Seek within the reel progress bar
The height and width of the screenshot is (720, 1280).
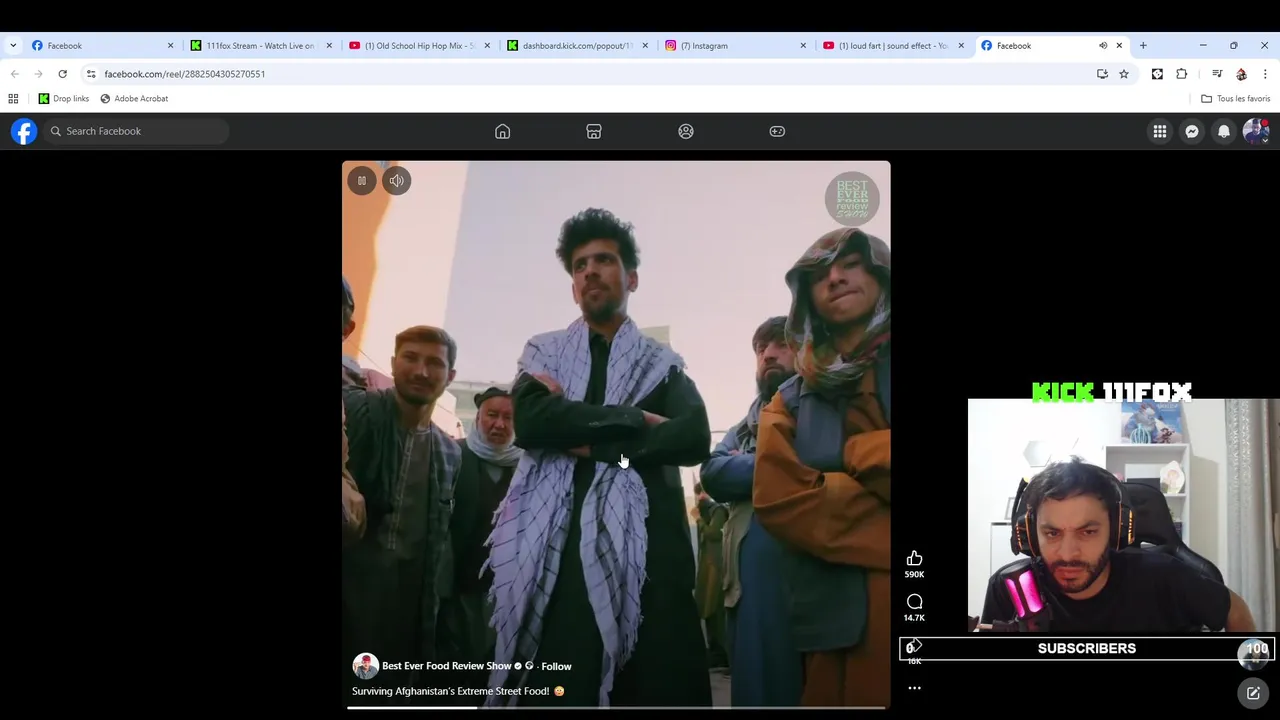616,707
